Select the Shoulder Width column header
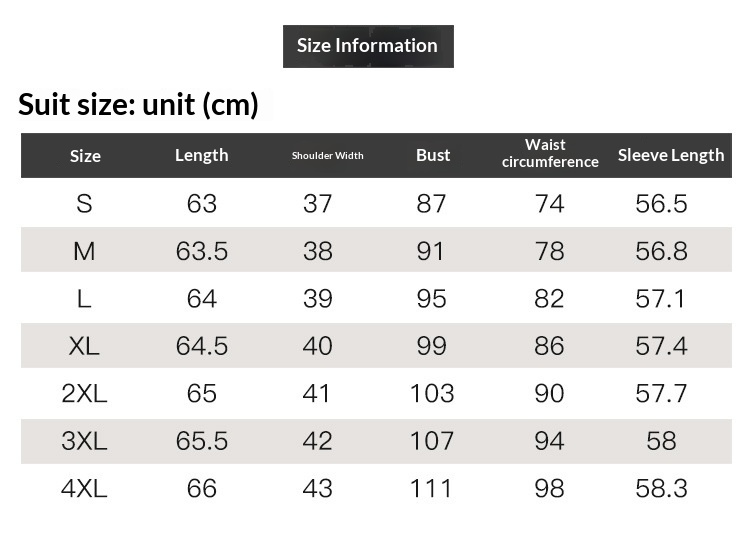Image resolution: width=750 pixels, height=540 pixels. coord(327,156)
